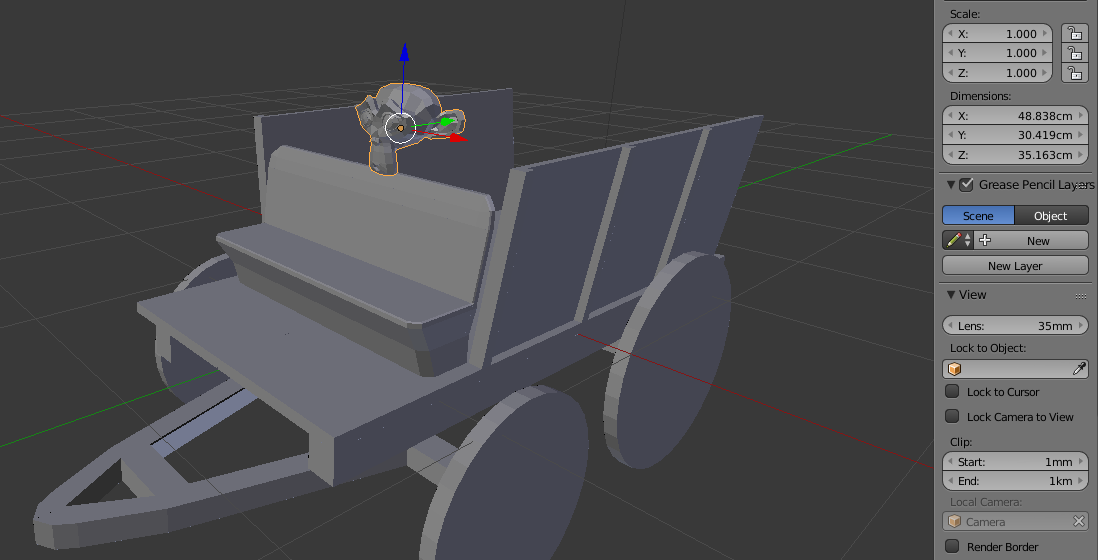Viewport: 1098px width, 560px height.
Task: Click the Clip End 1km field
Action: coord(1015,481)
